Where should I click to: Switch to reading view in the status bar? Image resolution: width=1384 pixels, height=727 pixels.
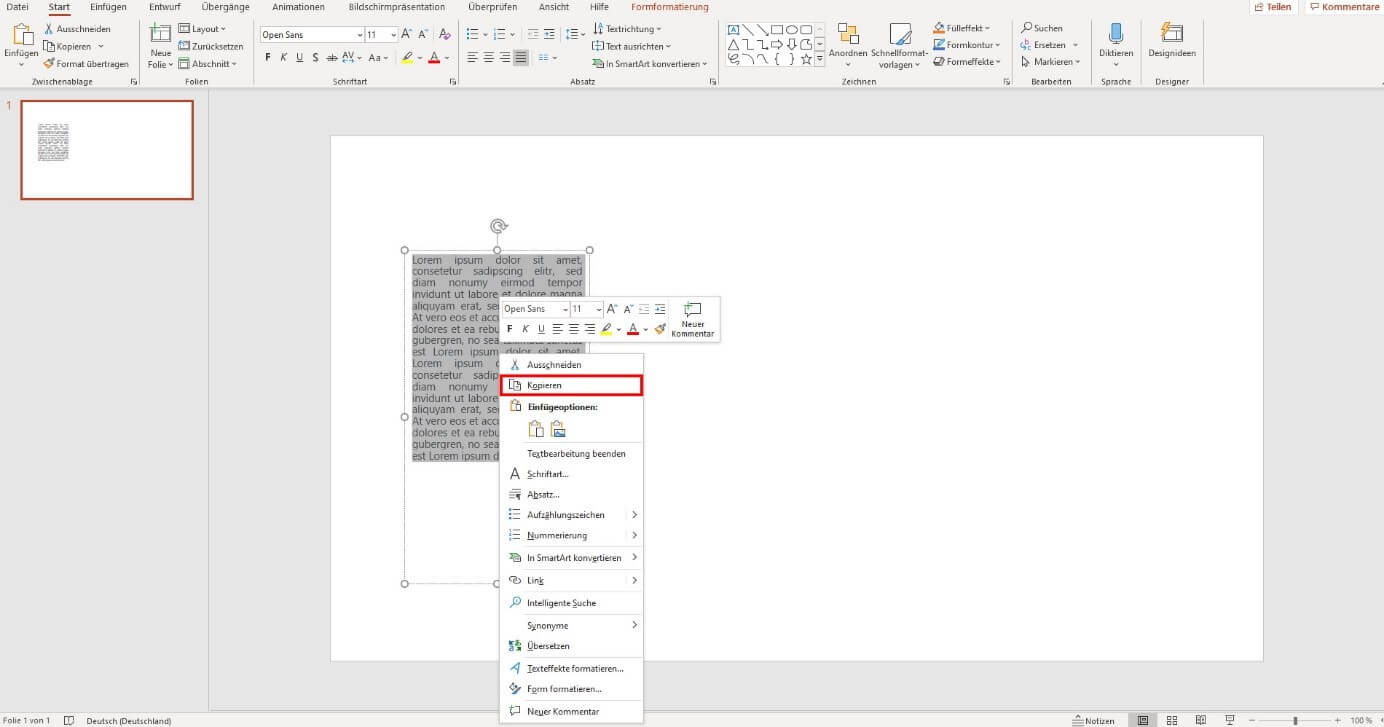point(1200,720)
